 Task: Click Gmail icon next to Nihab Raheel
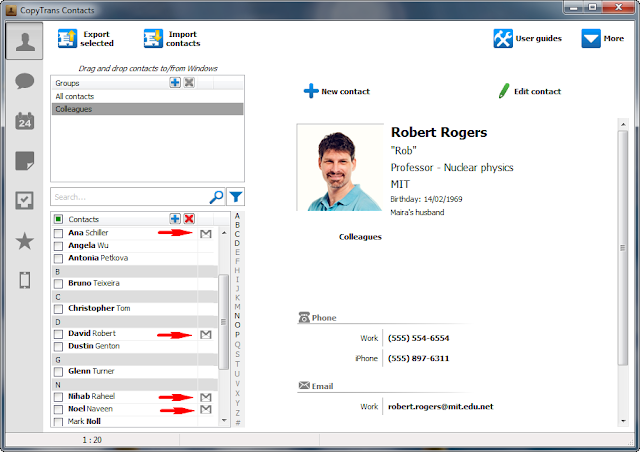pyautogui.click(x=206, y=397)
